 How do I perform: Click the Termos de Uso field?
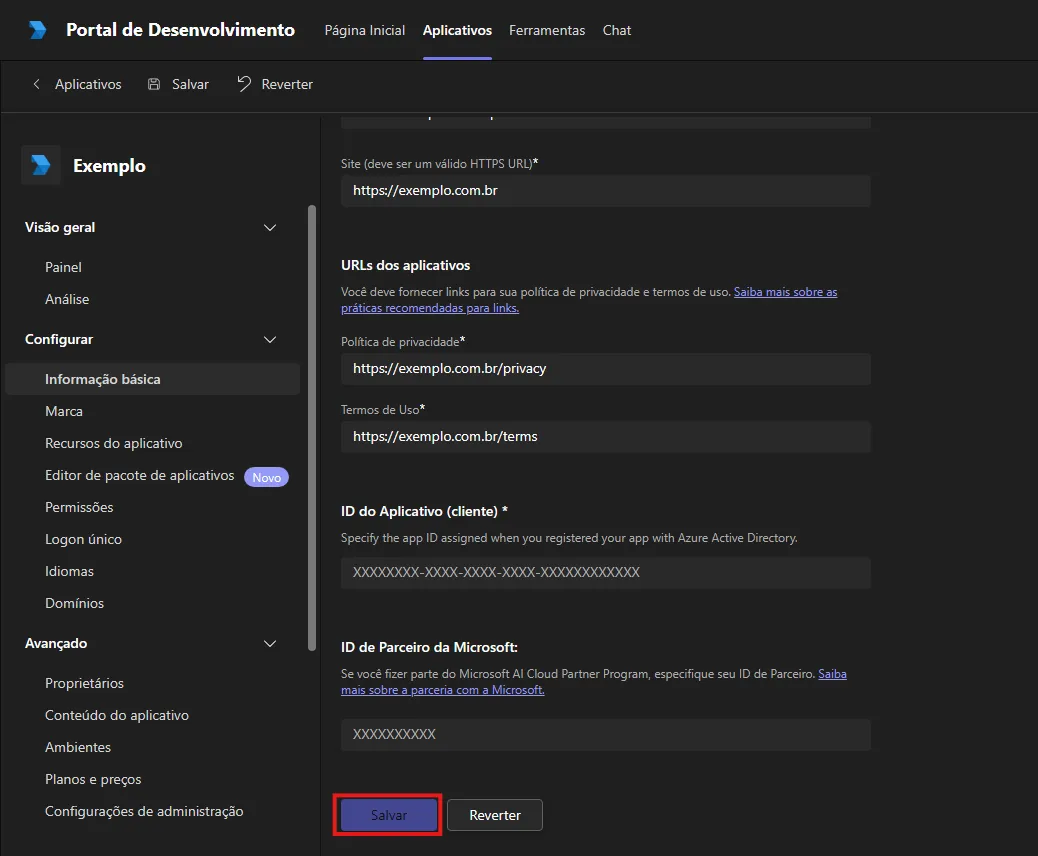606,437
